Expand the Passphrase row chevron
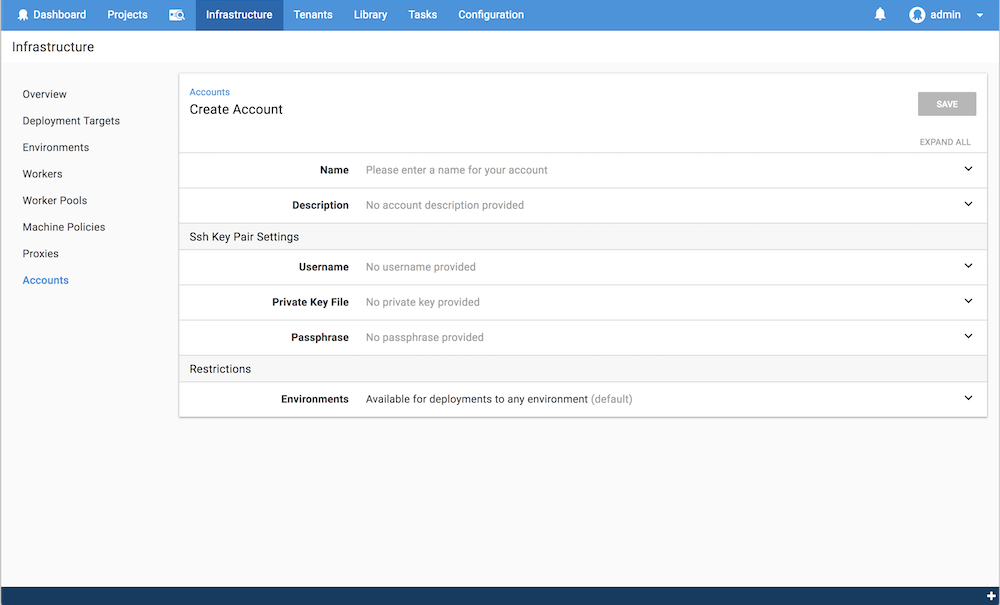Viewport: 1000px width, 605px height. coord(968,336)
